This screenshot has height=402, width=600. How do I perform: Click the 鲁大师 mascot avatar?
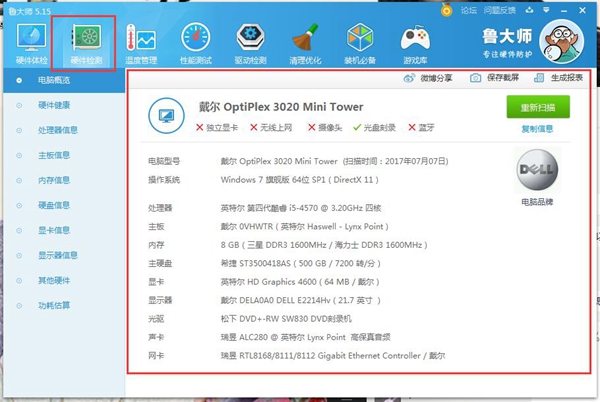[x=562, y=41]
